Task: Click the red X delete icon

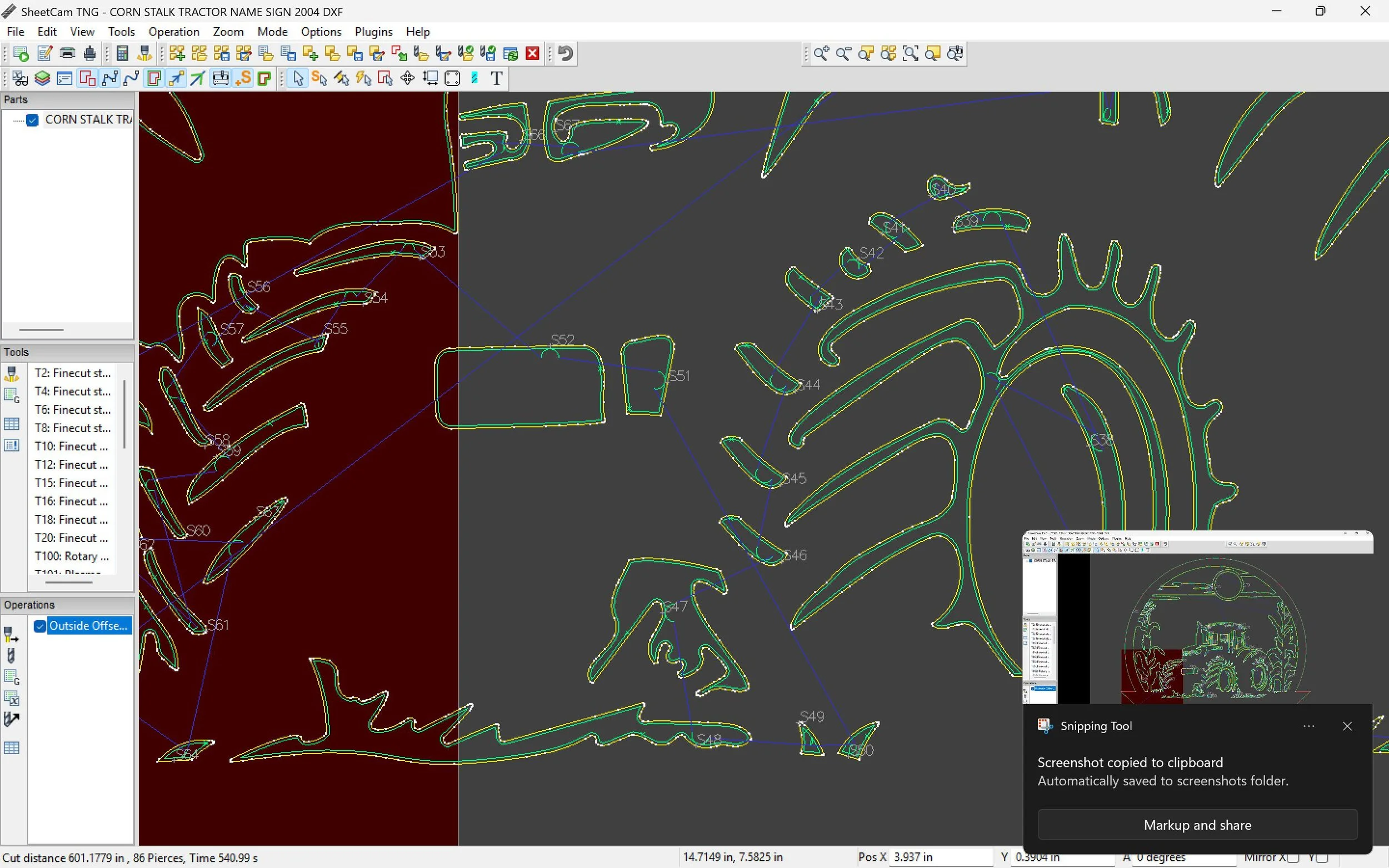Action: 533,53
